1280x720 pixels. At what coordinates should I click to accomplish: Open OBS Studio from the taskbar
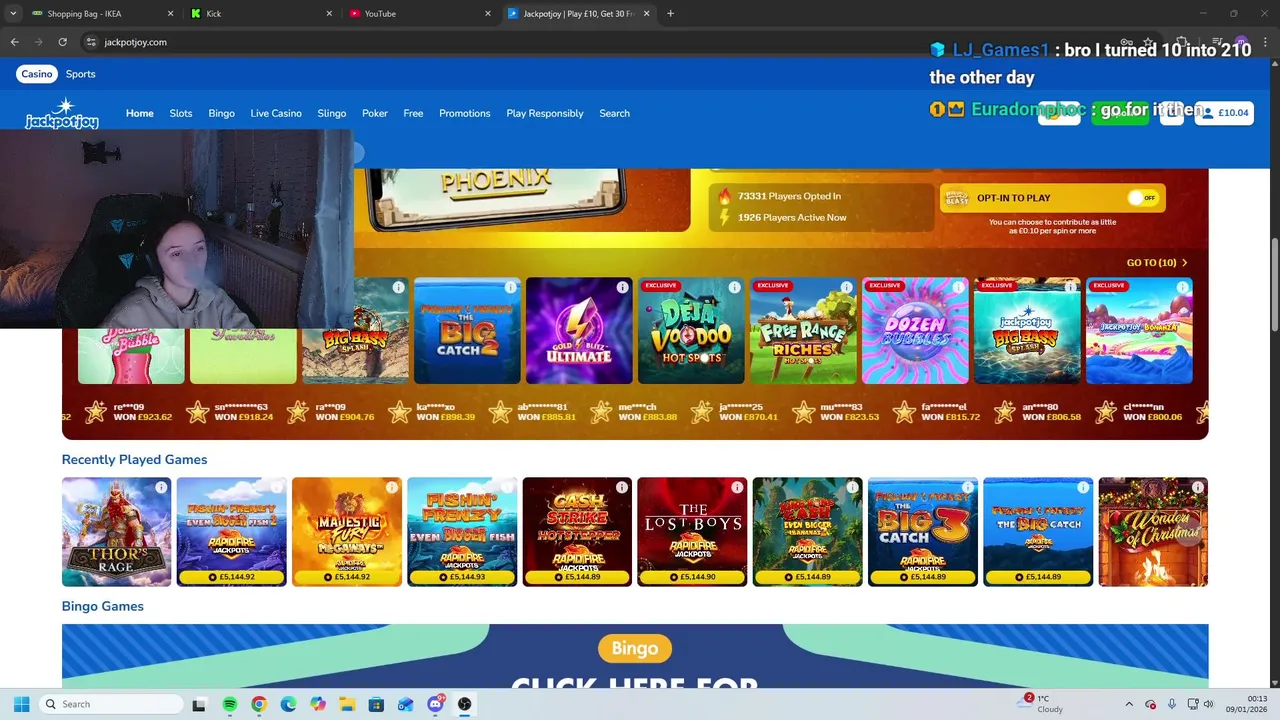[465, 704]
